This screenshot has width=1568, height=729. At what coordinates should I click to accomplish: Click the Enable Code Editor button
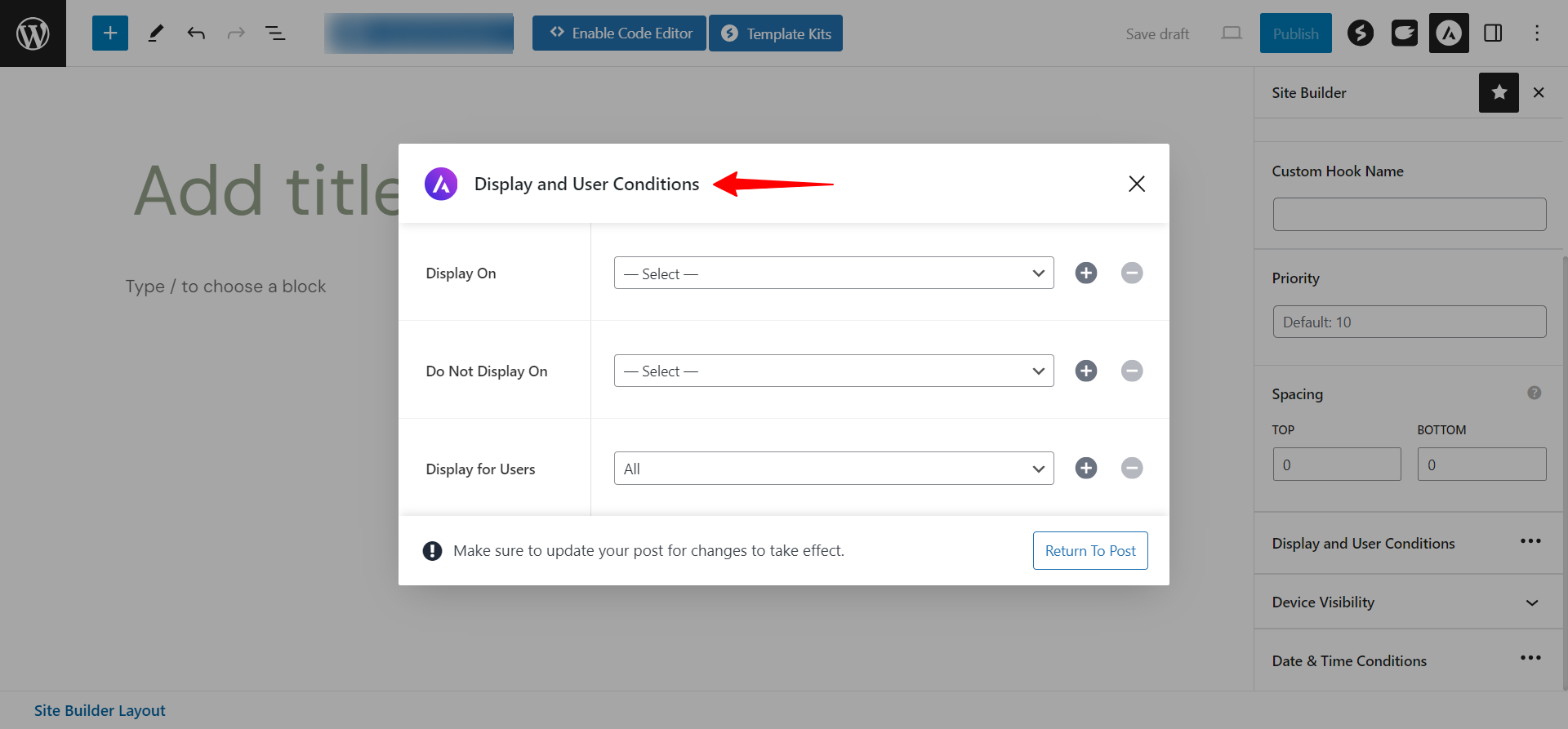pyautogui.click(x=619, y=33)
